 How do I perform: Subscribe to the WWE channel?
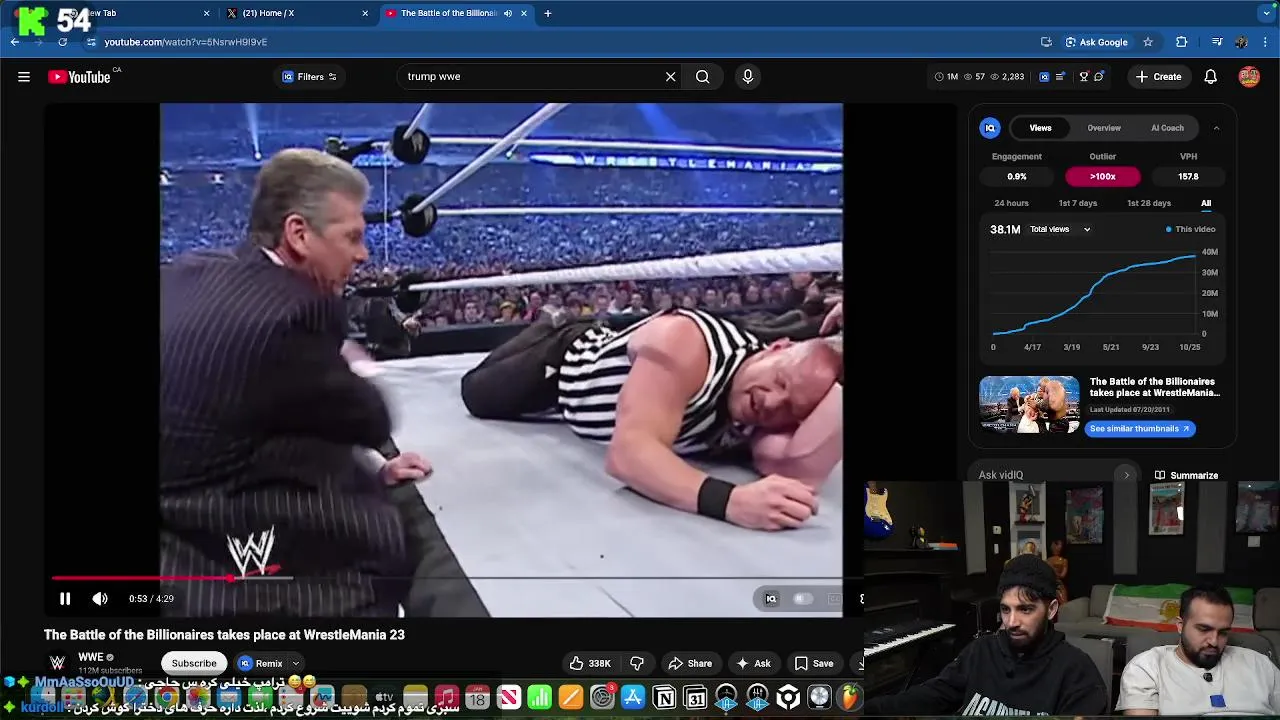tap(194, 663)
